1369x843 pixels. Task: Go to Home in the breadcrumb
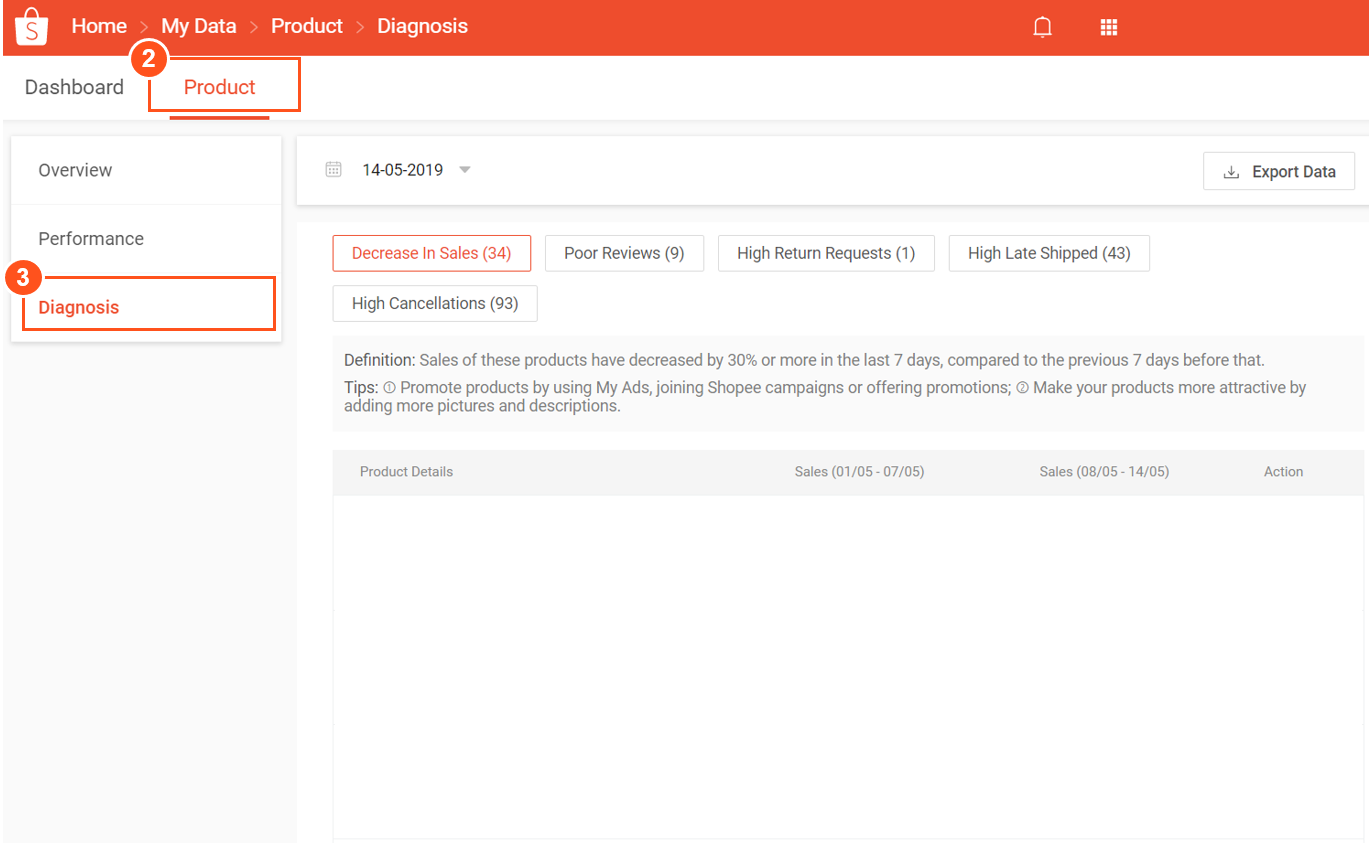99,26
